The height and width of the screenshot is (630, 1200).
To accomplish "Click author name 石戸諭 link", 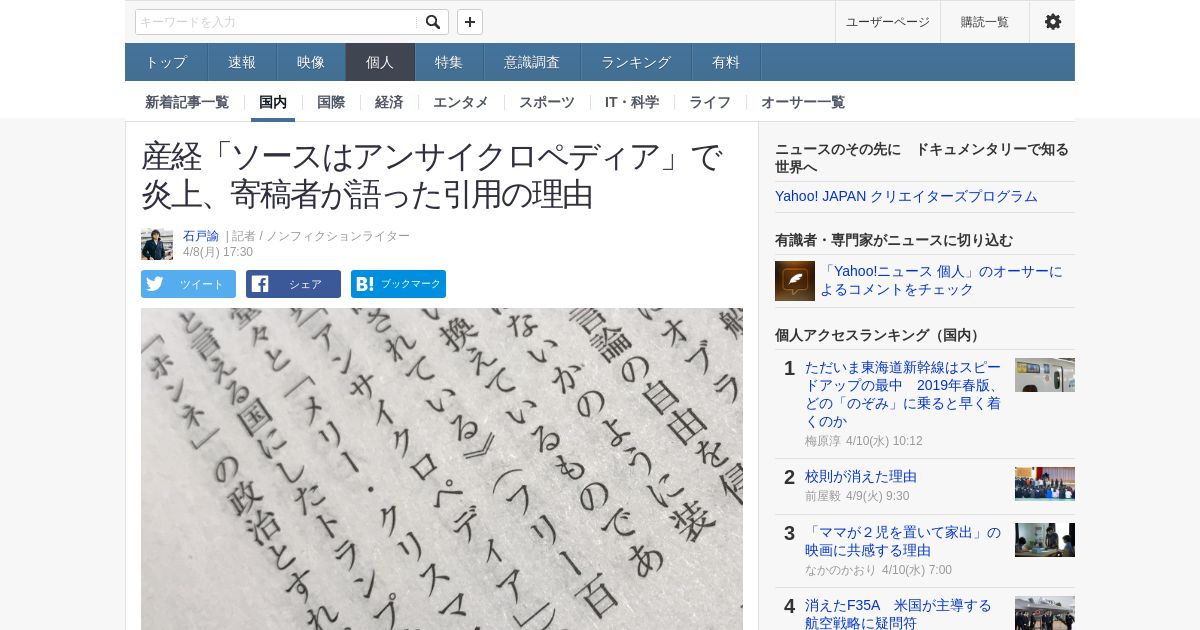I will pos(201,236).
